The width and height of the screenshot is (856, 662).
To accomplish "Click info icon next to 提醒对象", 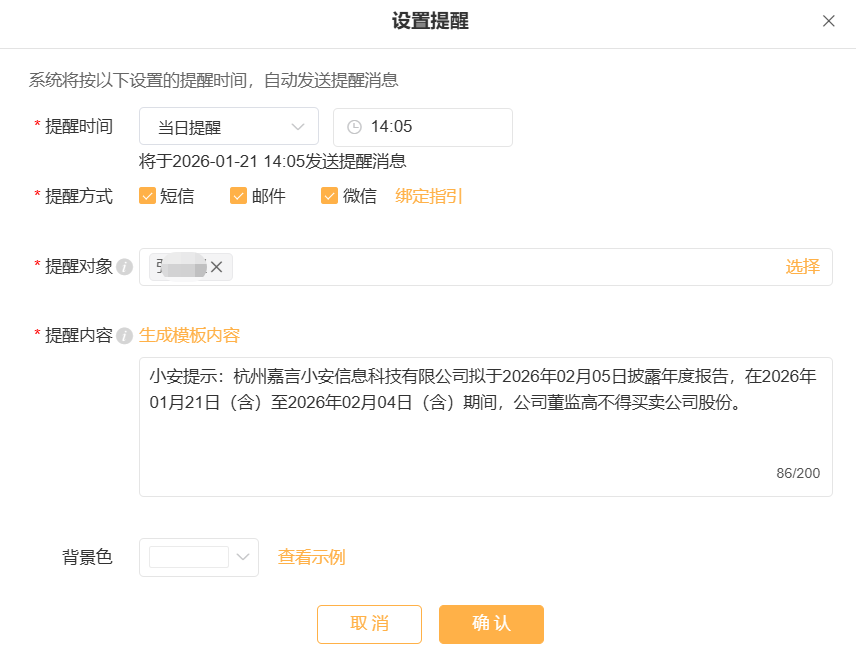I will [124, 267].
